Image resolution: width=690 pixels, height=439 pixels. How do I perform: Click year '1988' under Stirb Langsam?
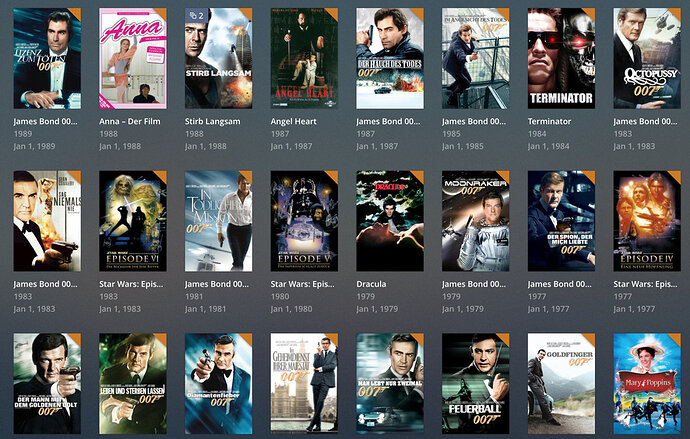pyautogui.click(x=194, y=134)
